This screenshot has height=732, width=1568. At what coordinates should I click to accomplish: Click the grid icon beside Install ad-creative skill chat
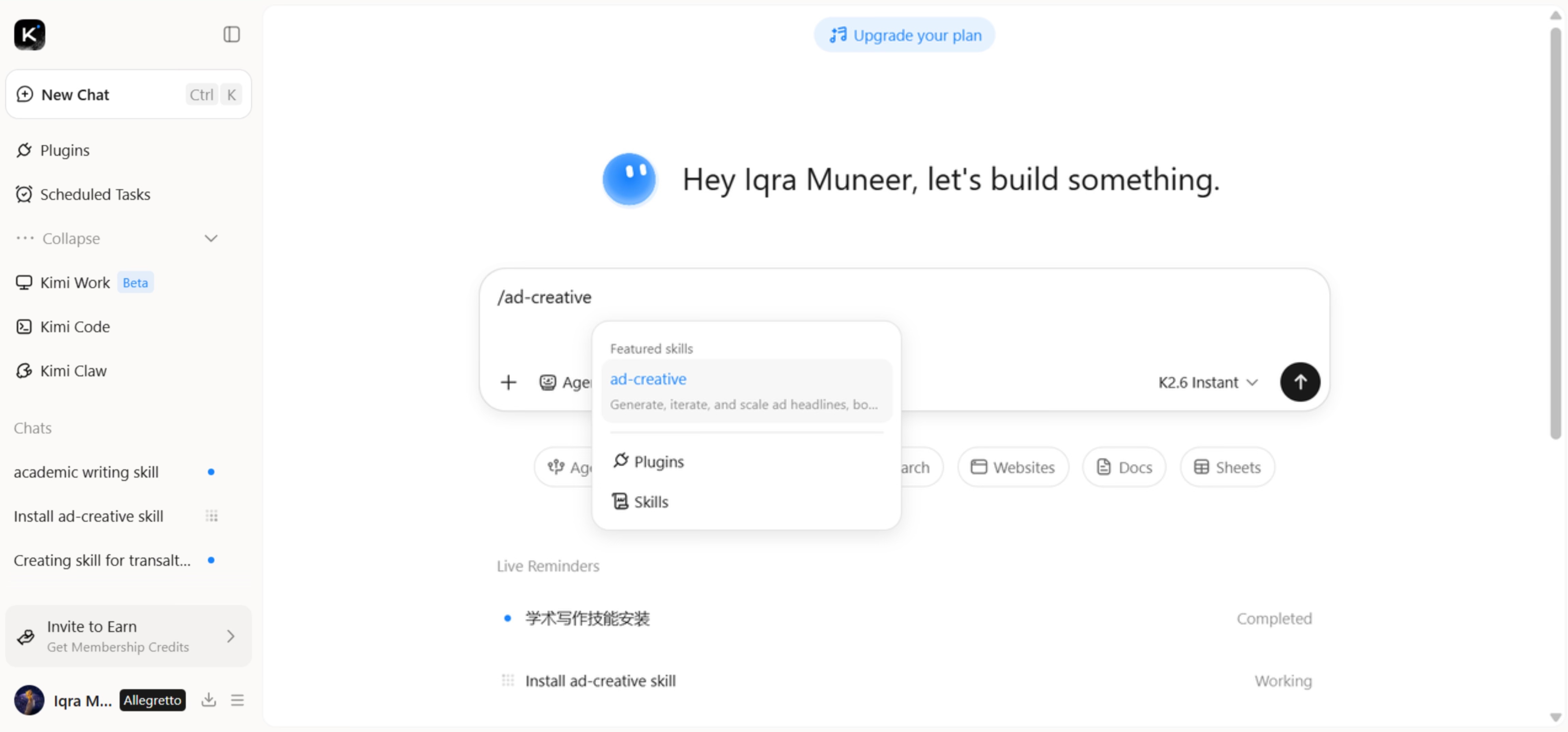[211, 516]
